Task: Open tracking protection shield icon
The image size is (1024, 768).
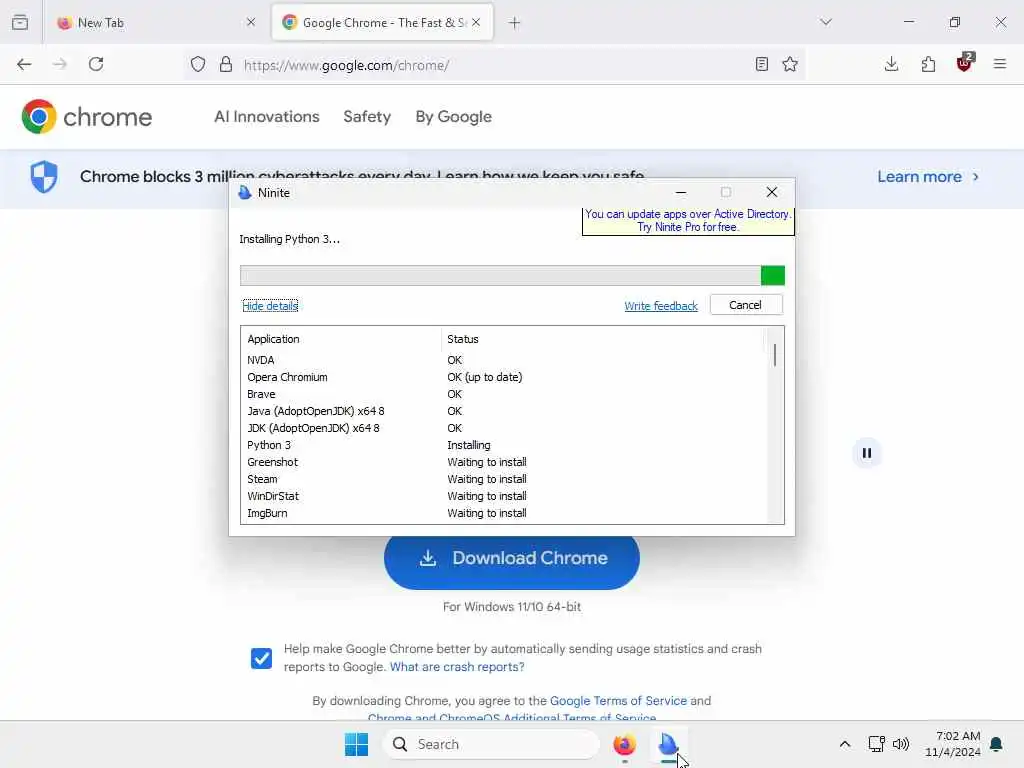Action: (x=198, y=64)
